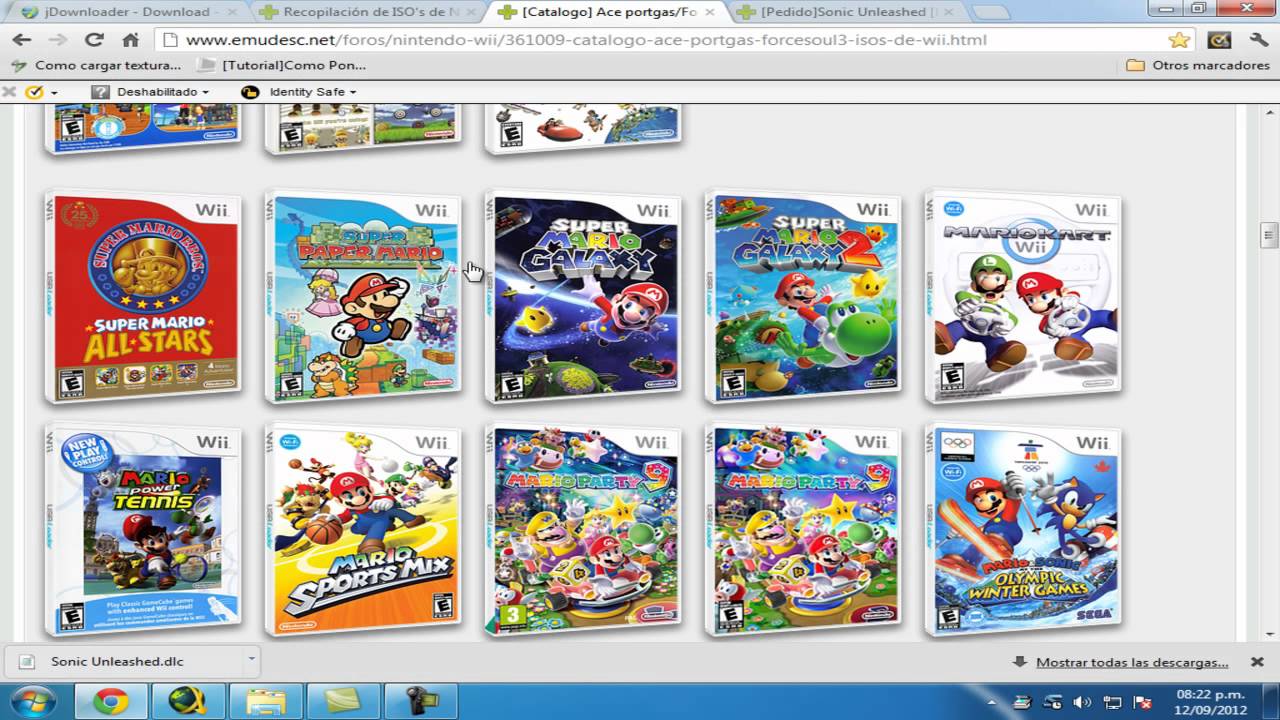This screenshot has width=1280, height=720.
Task: Open the camcorder recorder taskbar icon
Action: [x=419, y=701]
